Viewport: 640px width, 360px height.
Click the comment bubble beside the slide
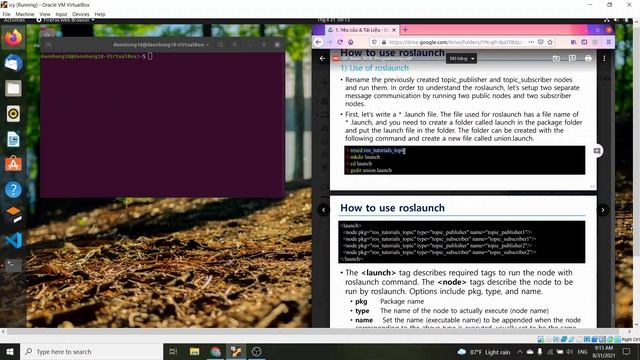click(x=597, y=151)
